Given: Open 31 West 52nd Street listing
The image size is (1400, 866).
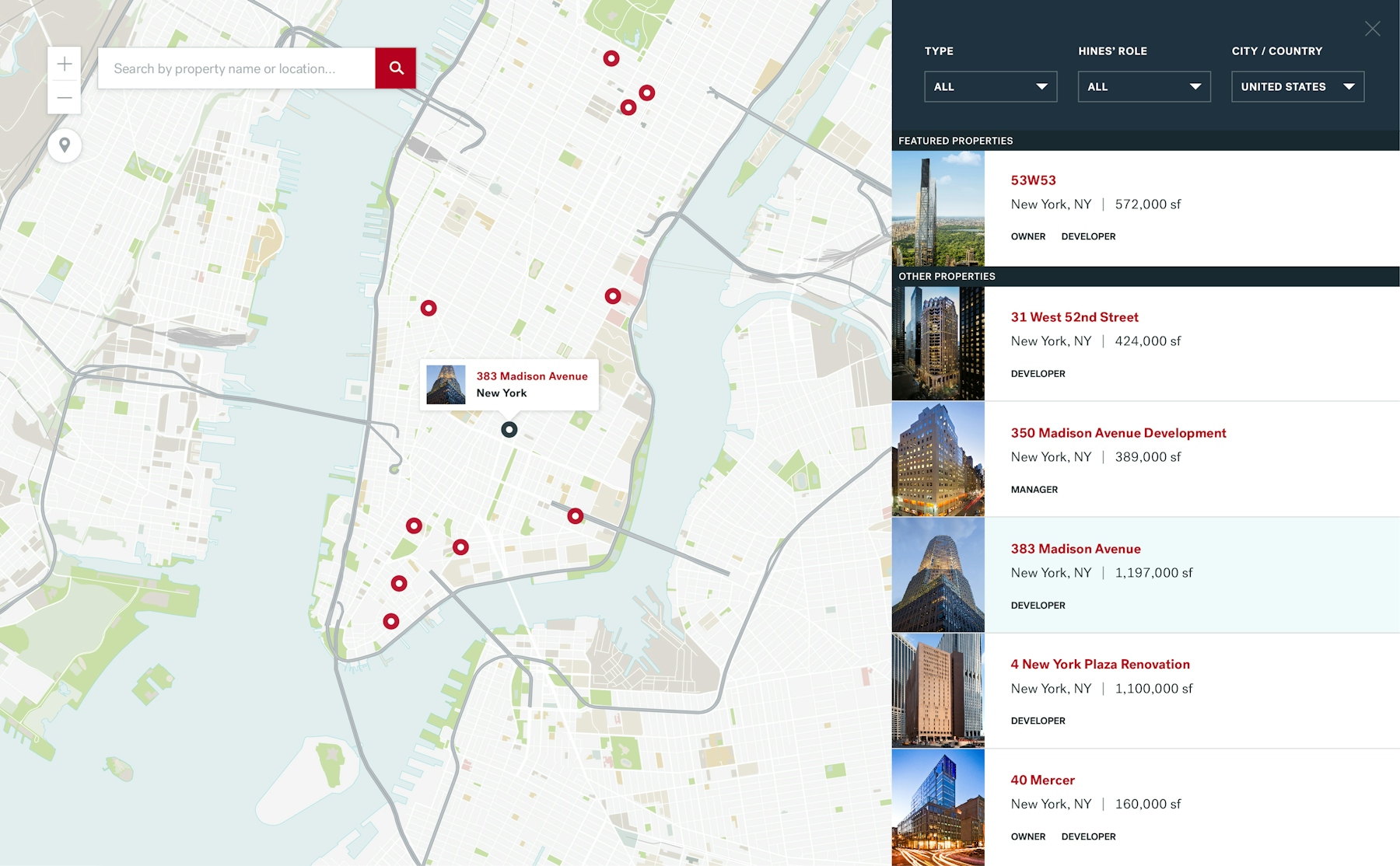Looking at the screenshot, I should click(x=1074, y=317).
